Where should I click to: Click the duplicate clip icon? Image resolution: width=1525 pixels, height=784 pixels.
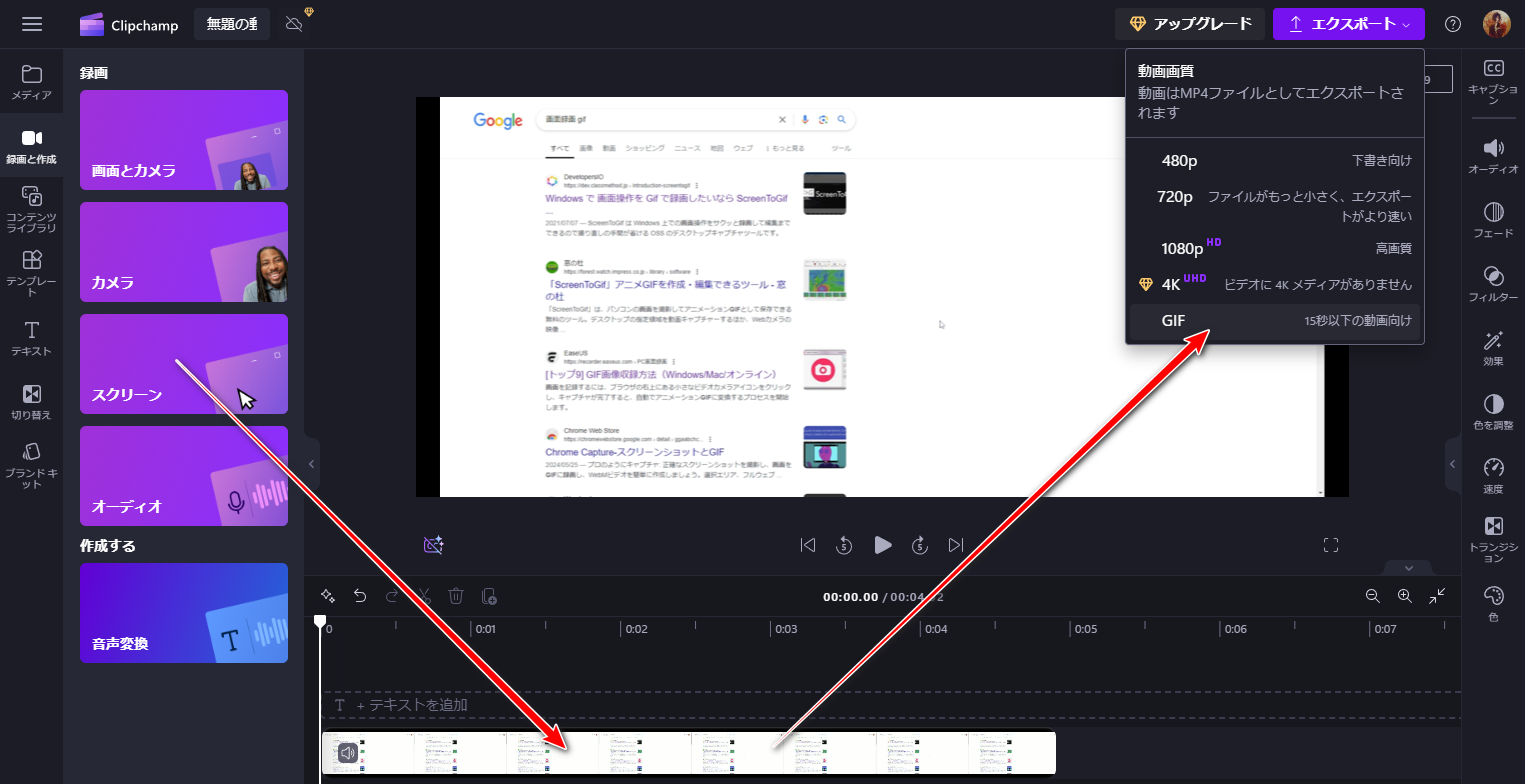(489, 596)
